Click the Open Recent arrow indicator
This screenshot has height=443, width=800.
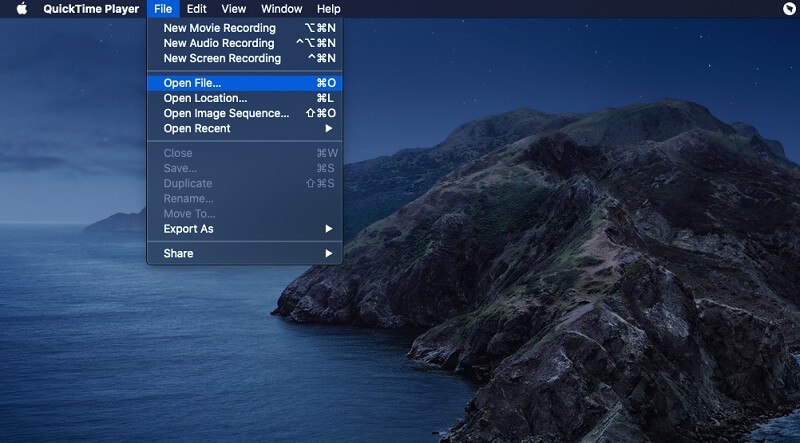tap(329, 129)
